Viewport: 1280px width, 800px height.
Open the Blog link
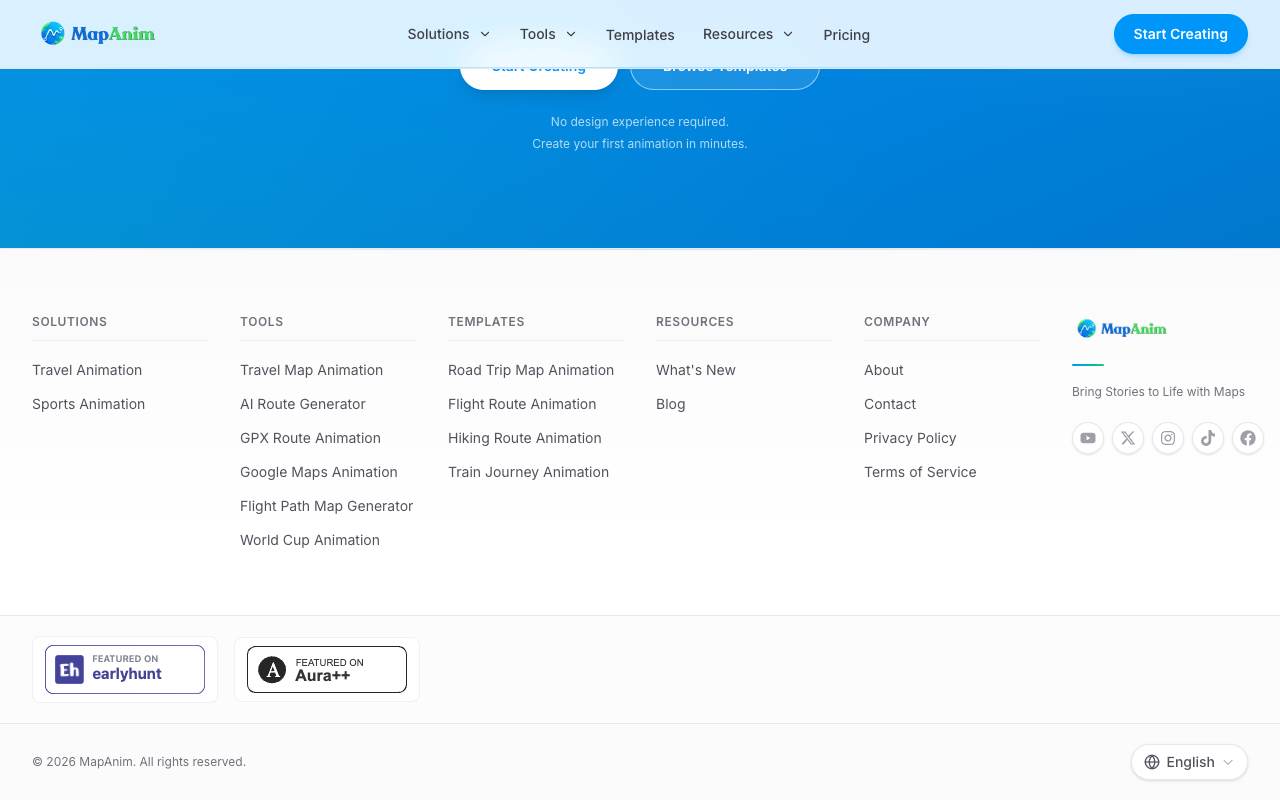(x=671, y=404)
